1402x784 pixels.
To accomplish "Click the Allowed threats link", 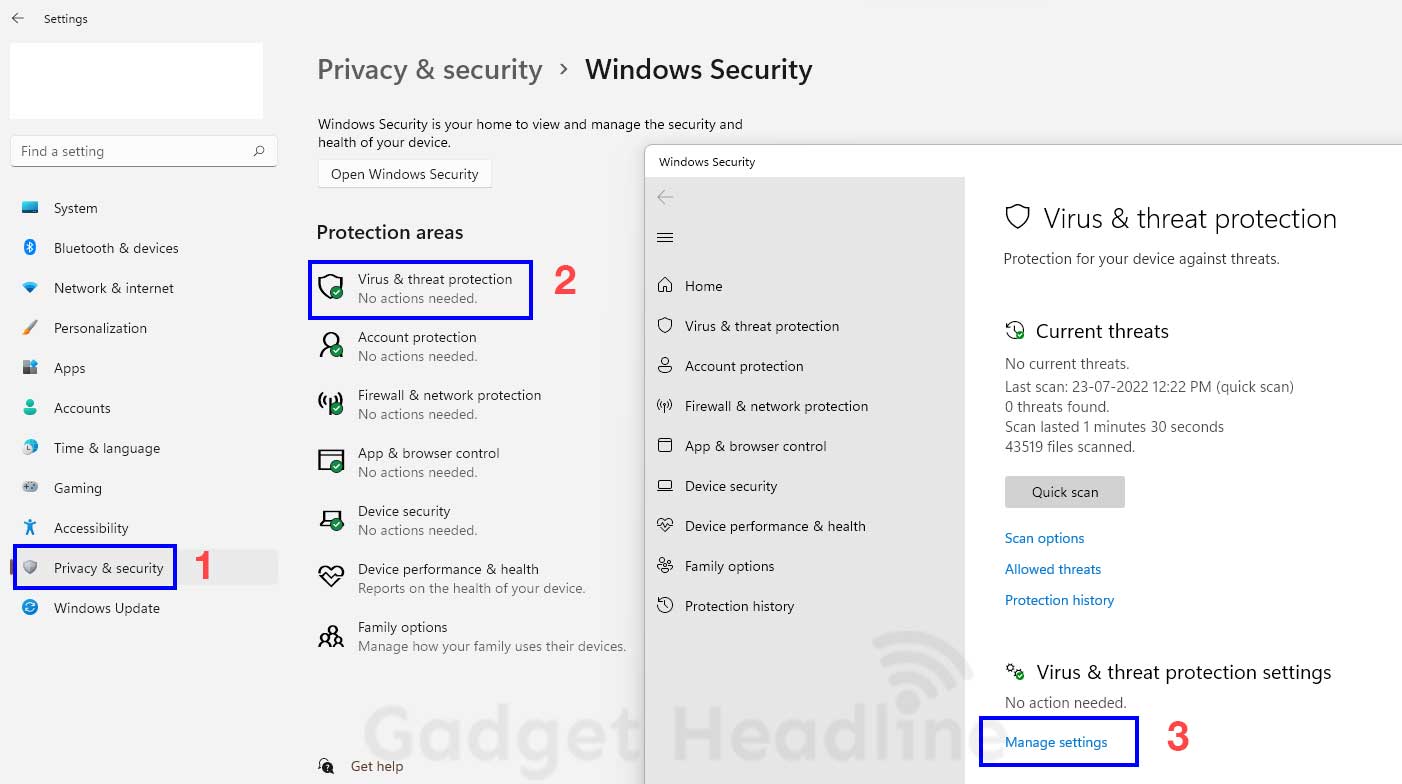I will point(1052,569).
